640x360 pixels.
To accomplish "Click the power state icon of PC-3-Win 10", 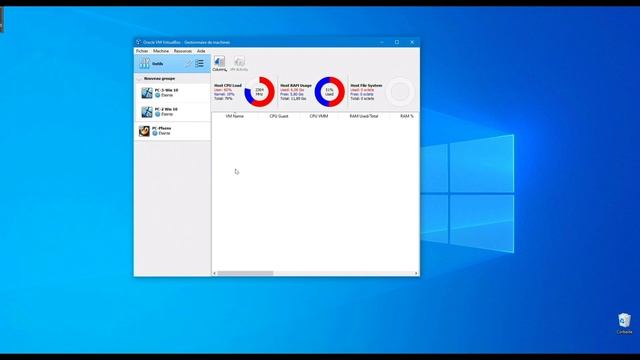I will (x=158, y=95).
